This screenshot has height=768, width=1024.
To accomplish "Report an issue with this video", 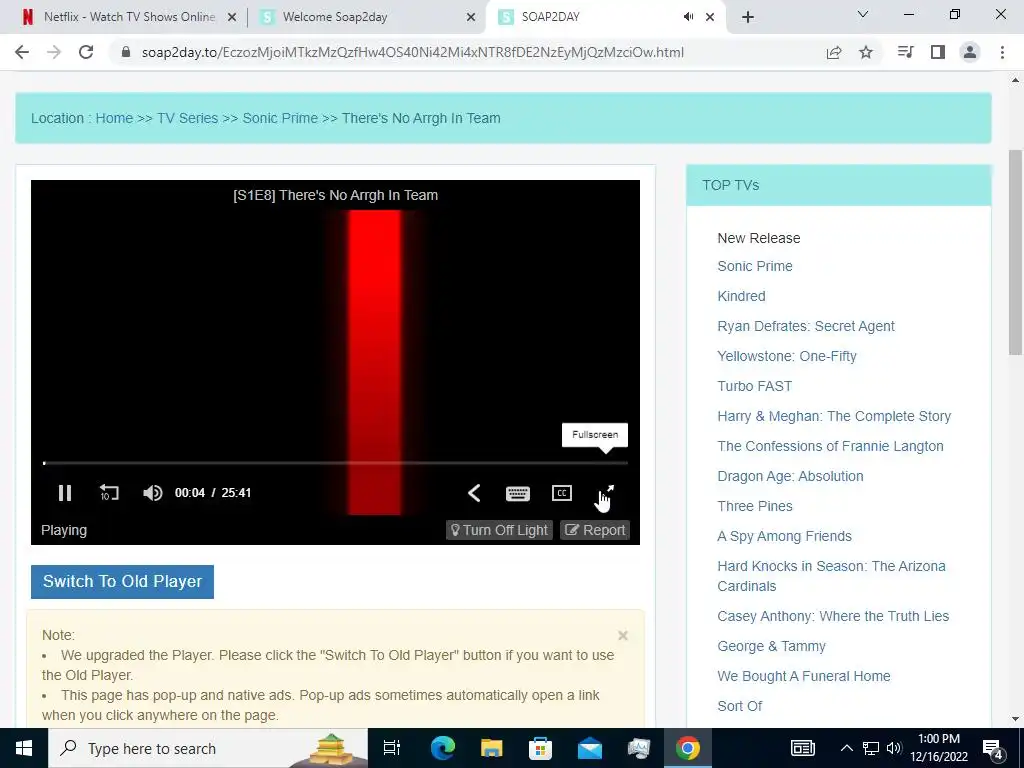I will pyautogui.click(x=595, y=530).
